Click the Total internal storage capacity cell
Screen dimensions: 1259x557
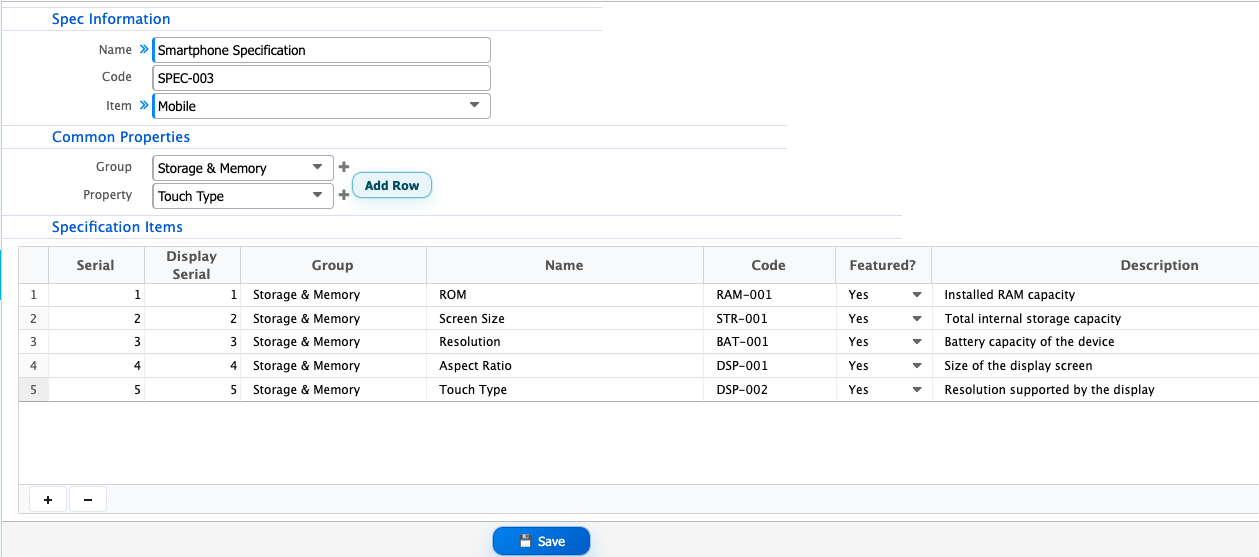(1095, 319)
